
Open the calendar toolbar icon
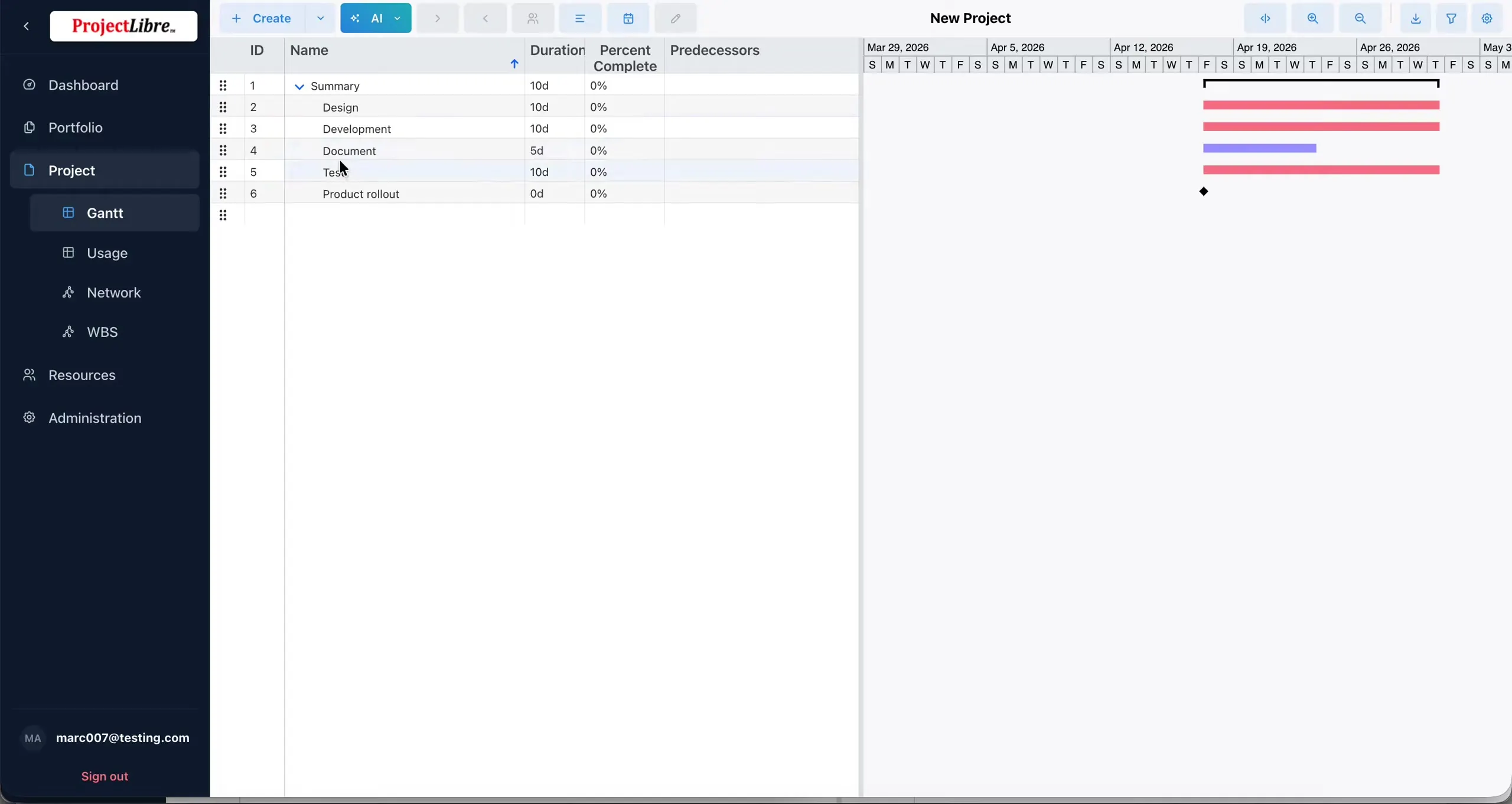click(x=628, y=18)
